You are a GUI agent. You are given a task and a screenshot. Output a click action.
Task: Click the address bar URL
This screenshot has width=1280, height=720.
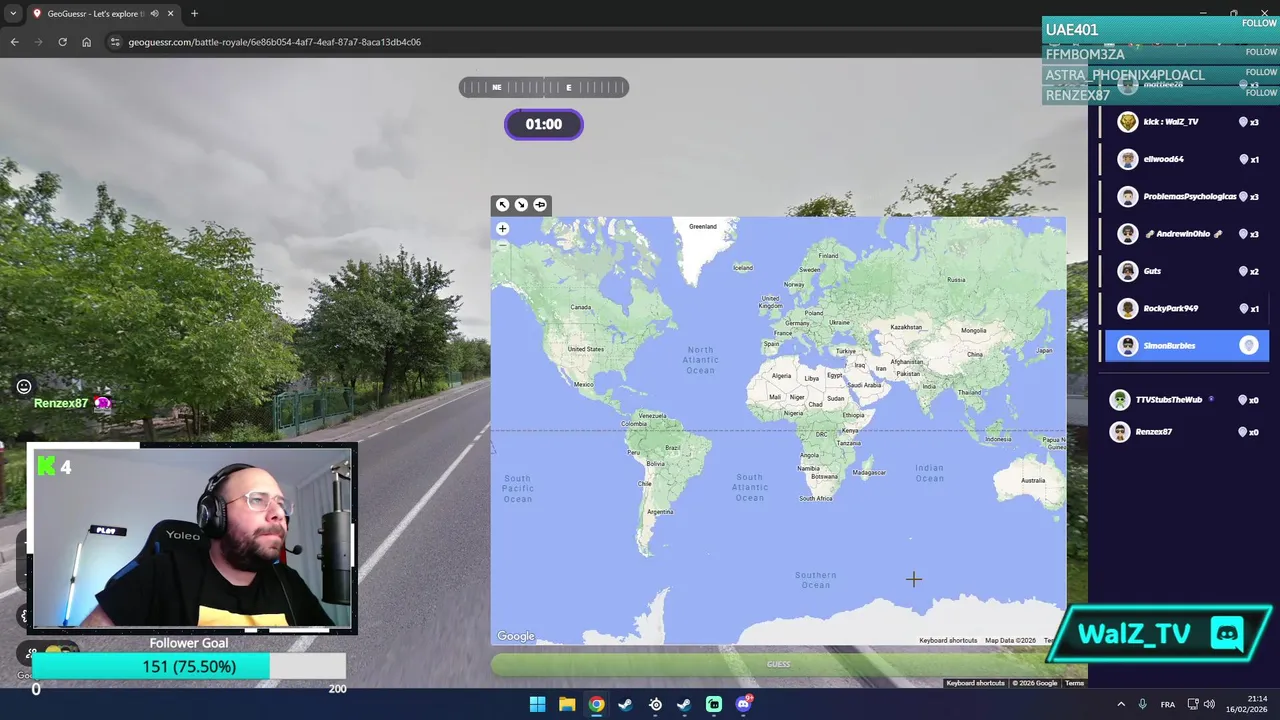pyautogui.click(x=274, y=42)
